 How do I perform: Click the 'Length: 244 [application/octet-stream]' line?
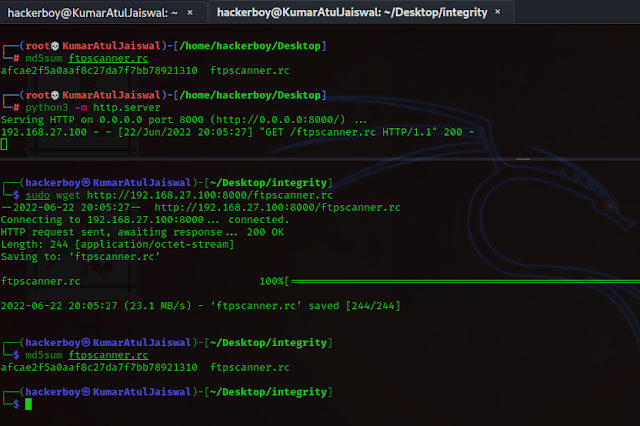[x=118, y=244]
